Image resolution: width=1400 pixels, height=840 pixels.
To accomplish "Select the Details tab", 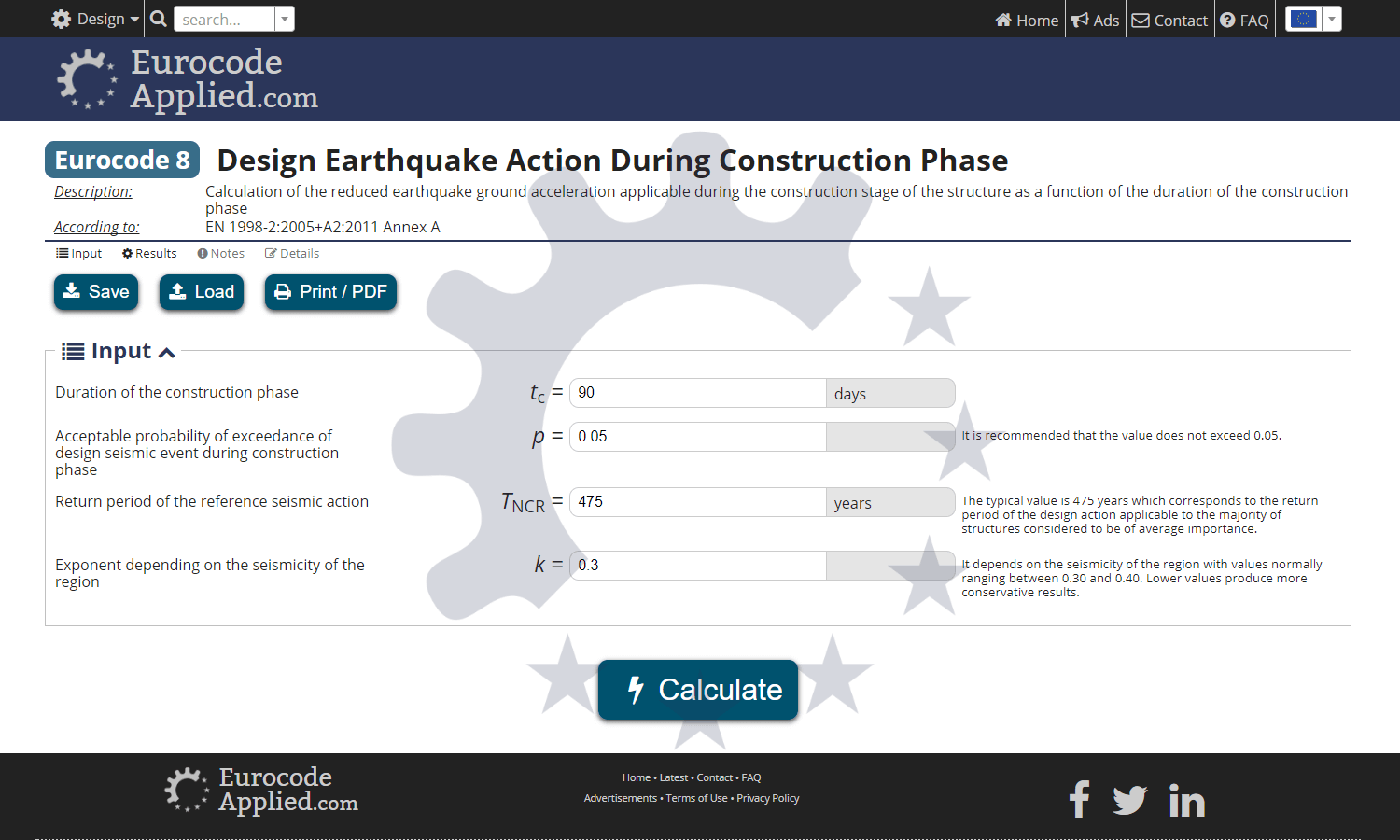I will click(292, 253).
